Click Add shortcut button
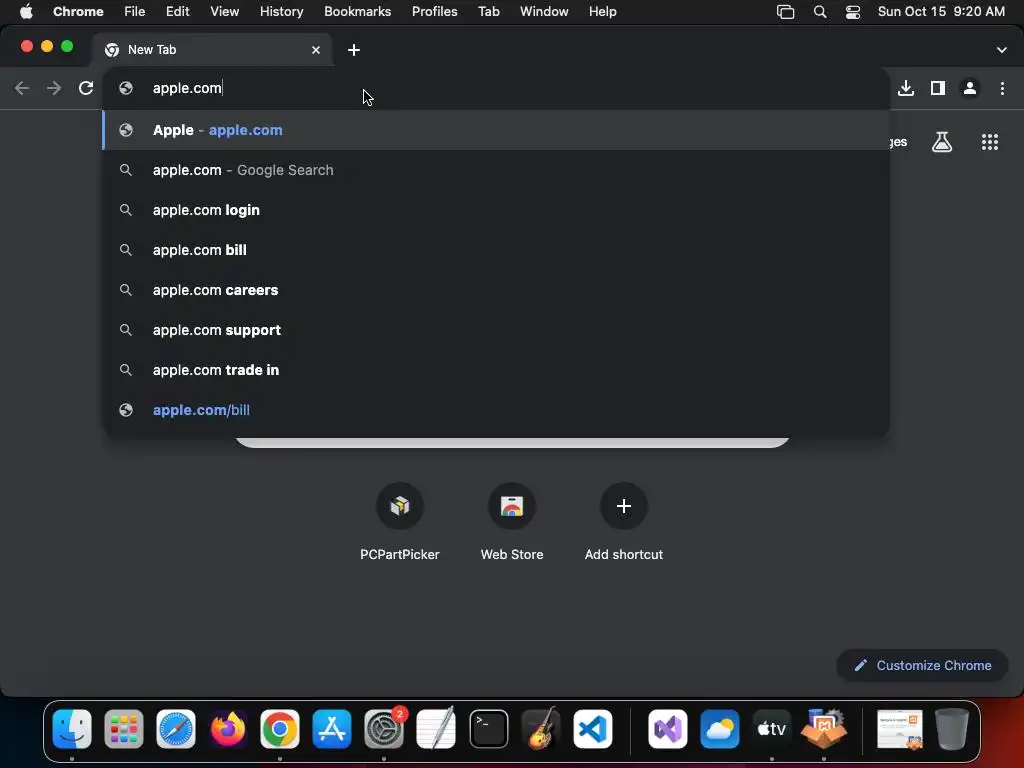This screenshot has width=1024, height=768. coord(624,522)
